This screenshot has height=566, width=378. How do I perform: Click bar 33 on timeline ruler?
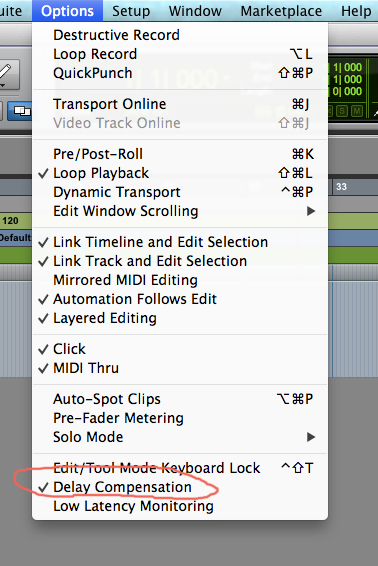[x=341, y=187]
